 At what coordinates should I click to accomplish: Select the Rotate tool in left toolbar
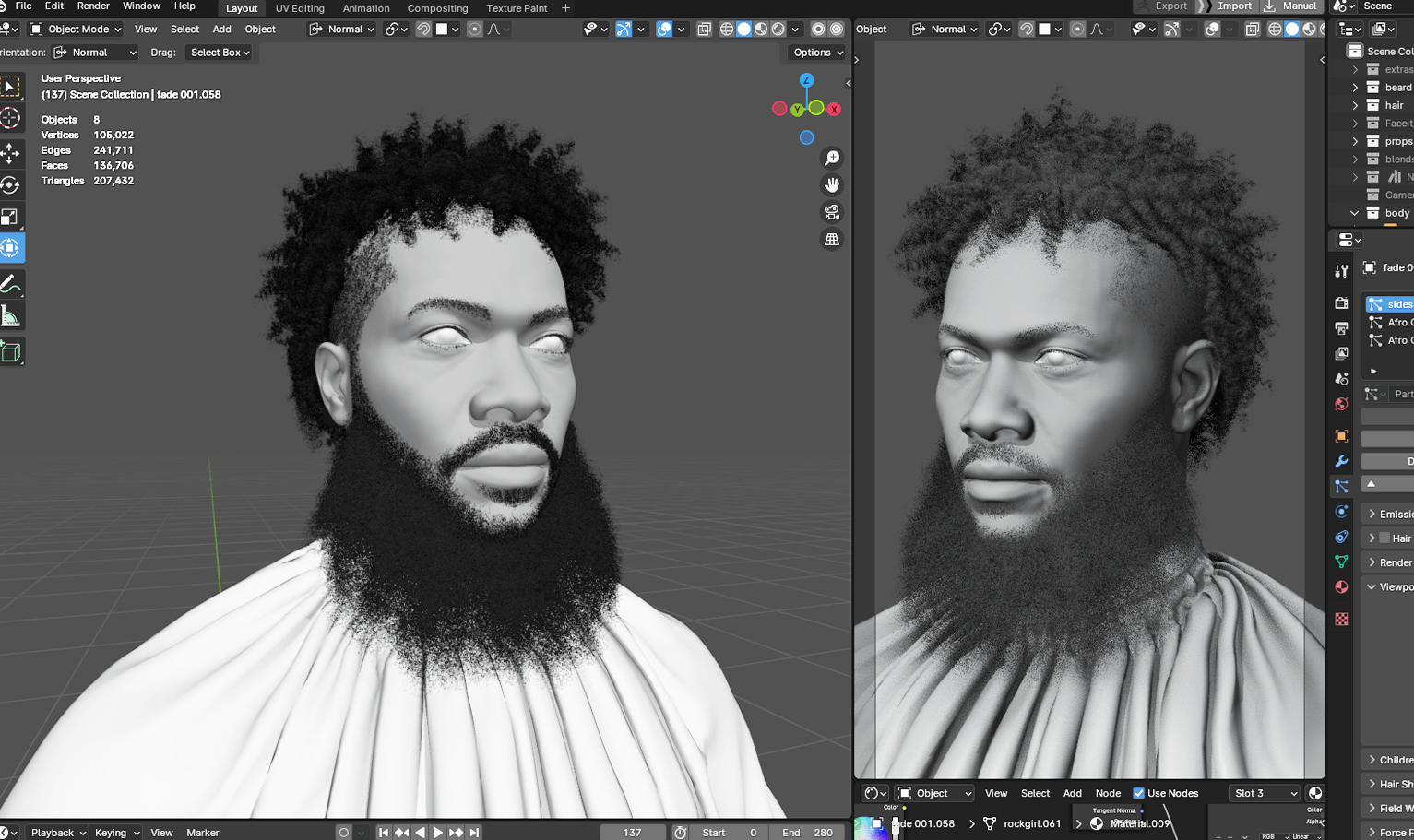pyautogui.click(x=10, y=184)
